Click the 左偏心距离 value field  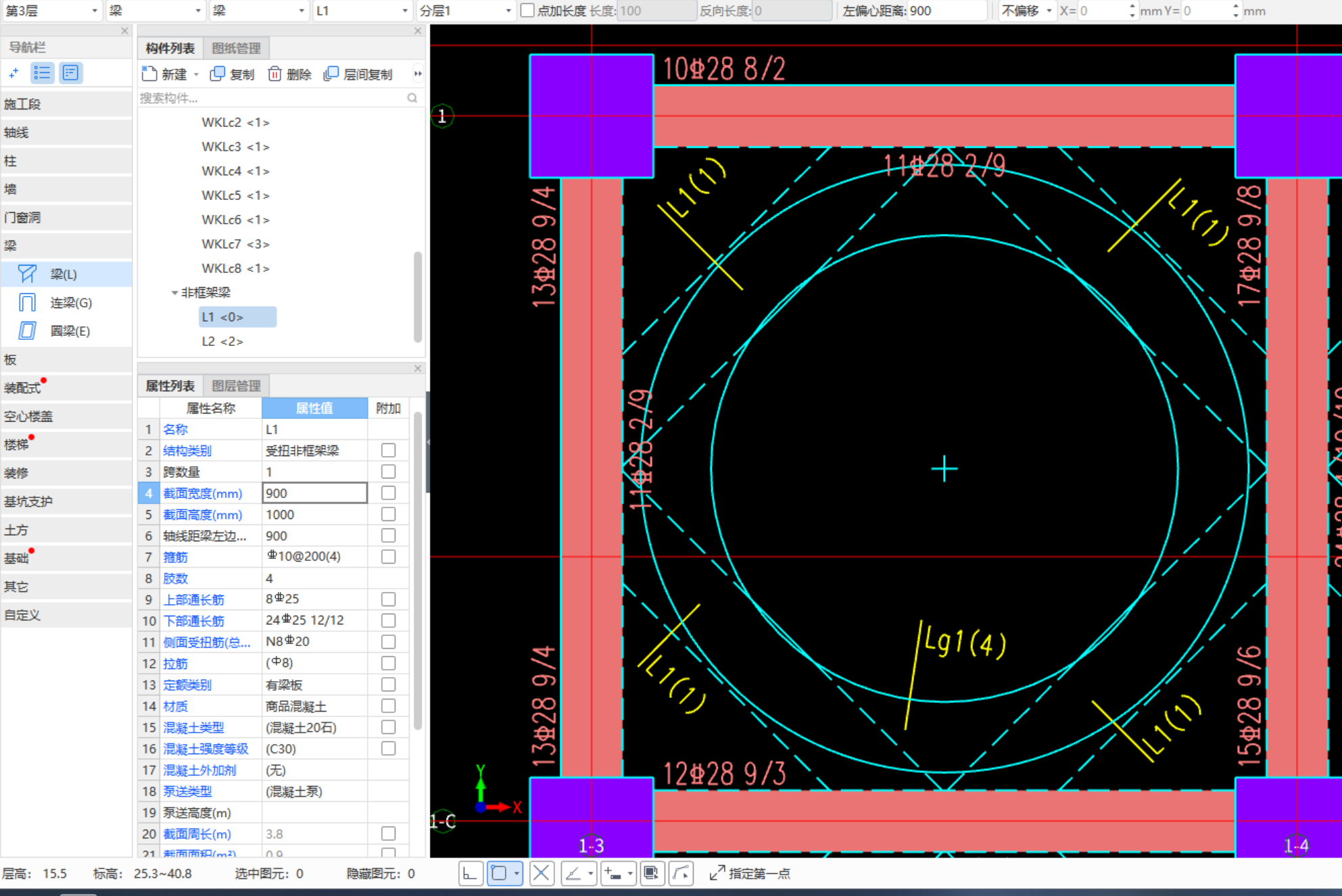pyautogui.click(x=946, y=10)
